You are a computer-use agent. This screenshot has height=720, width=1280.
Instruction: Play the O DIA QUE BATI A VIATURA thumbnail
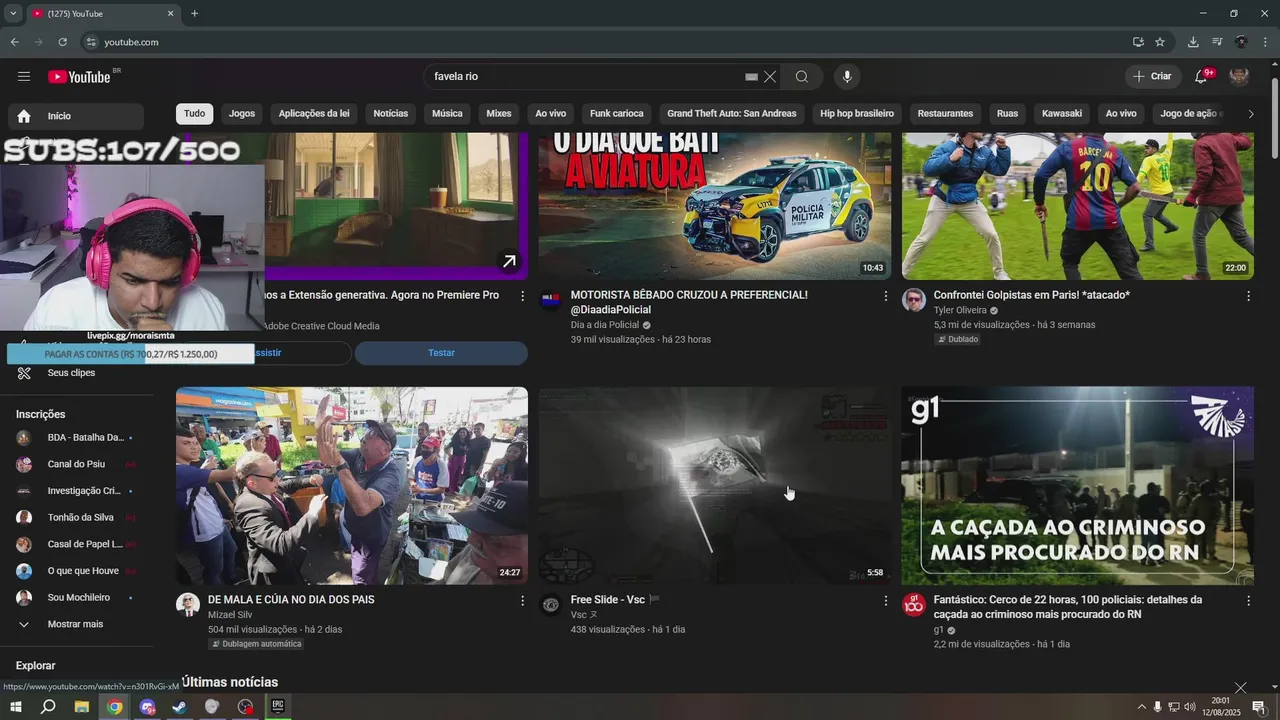click(x=715, y=206)
